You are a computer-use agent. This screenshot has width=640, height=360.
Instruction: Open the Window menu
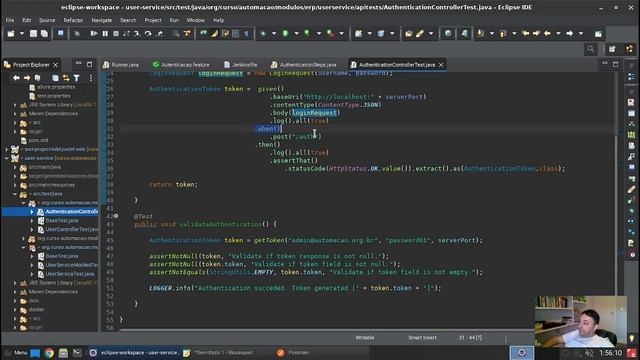tap(196, 20)
